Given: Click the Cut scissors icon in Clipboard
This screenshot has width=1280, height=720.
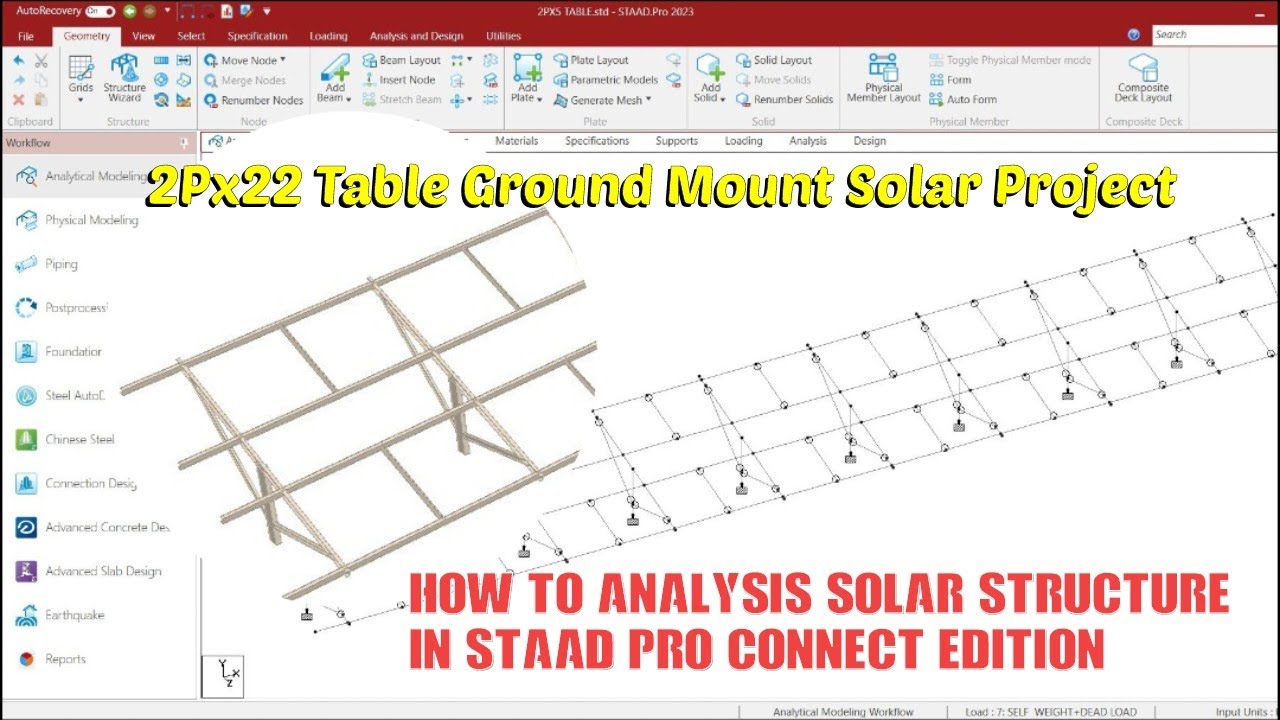Looking at the screenshot, I should coord(41,61).
